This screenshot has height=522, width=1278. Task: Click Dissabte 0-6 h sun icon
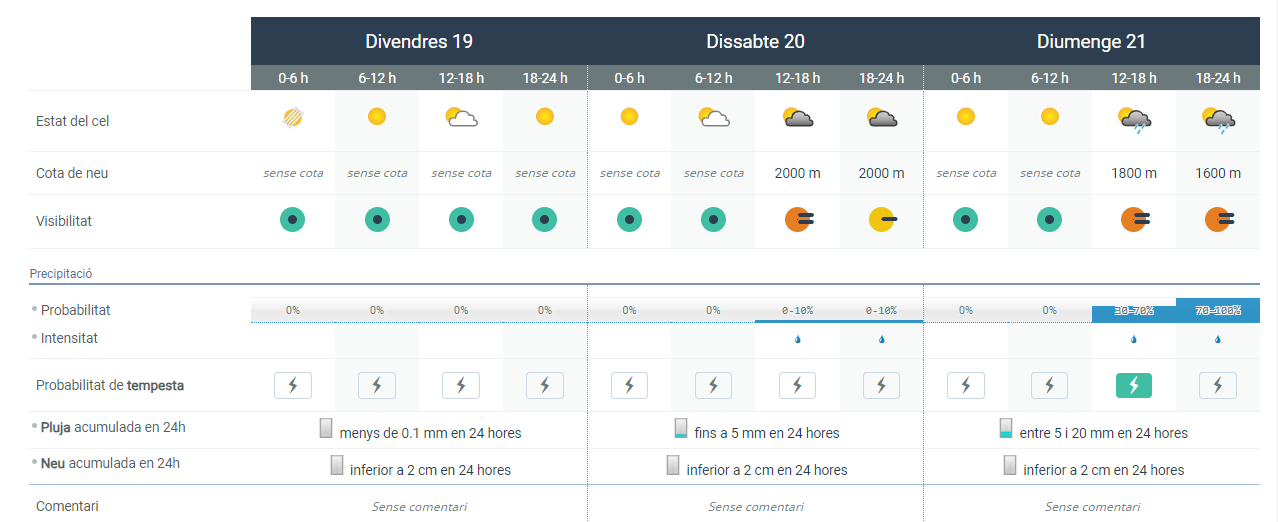click(629, 117)
